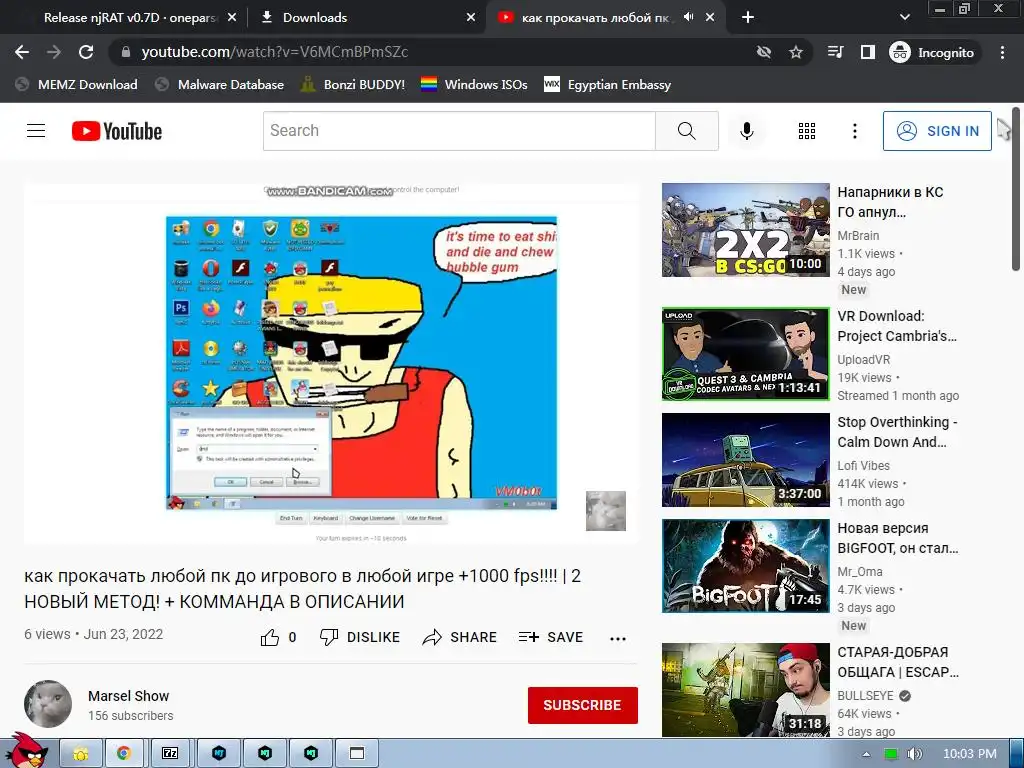1024x768 pixels.
Task: Go back with the browser back arrow
Action: [x=22, y=52]
